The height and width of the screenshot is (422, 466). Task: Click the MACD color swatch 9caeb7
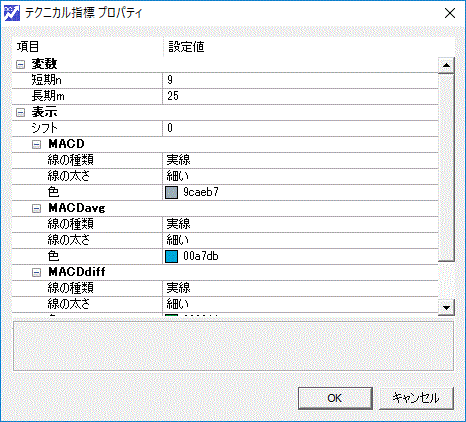171,192
